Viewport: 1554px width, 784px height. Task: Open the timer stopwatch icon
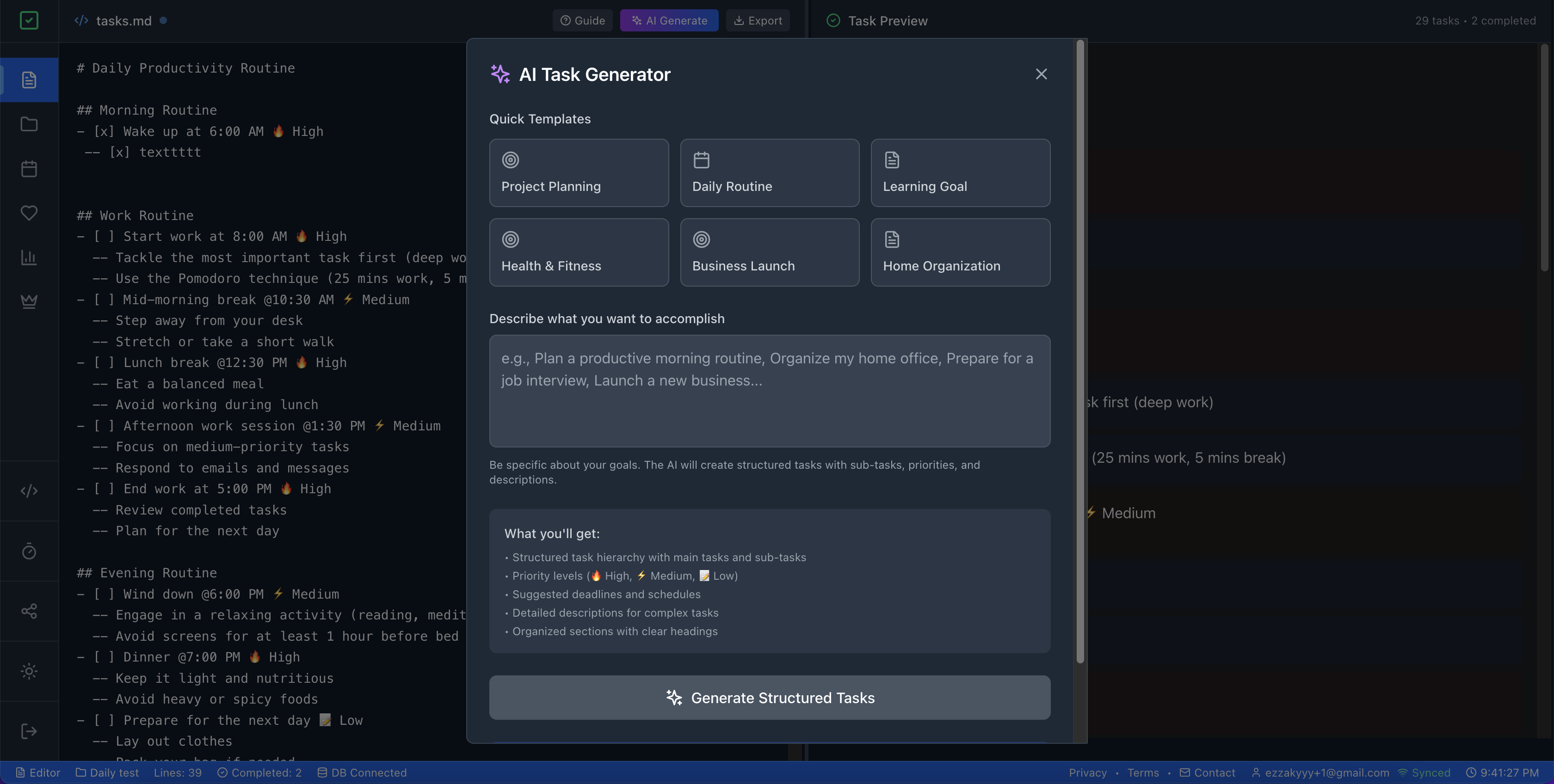coord(29,551)
